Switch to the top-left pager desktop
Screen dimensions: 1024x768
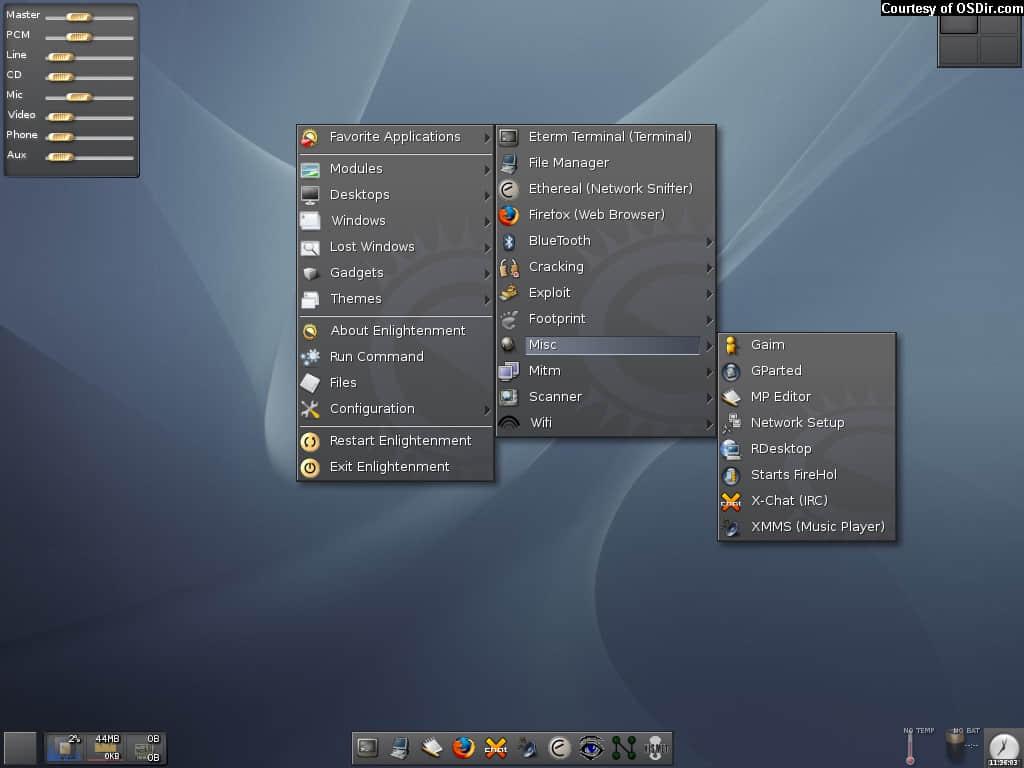click(959, 23)
